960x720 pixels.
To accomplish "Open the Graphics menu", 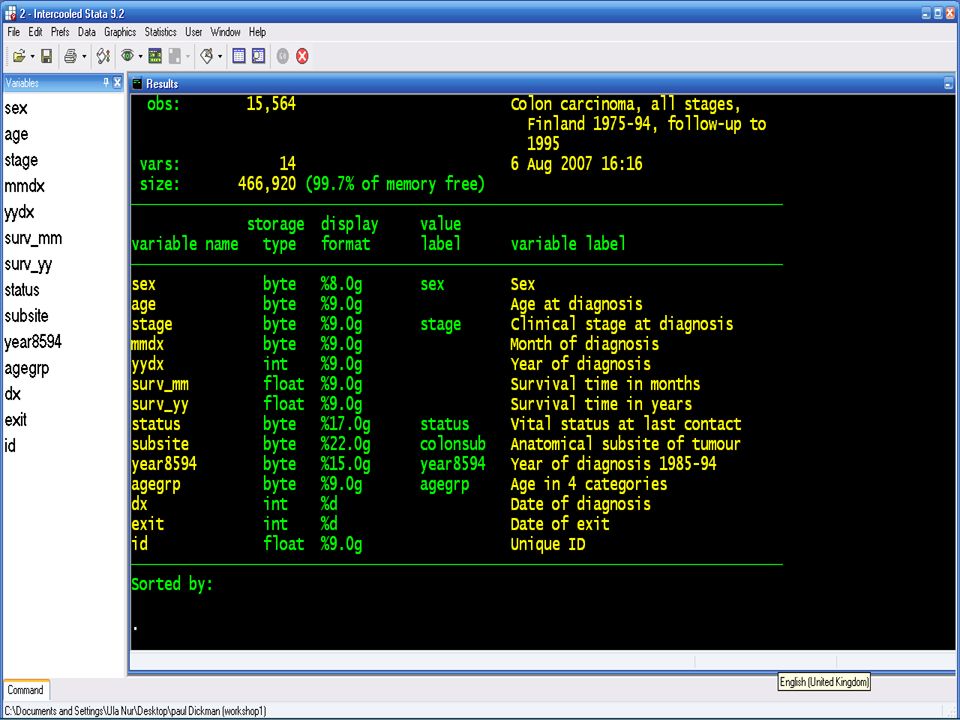I will point(120,32).
